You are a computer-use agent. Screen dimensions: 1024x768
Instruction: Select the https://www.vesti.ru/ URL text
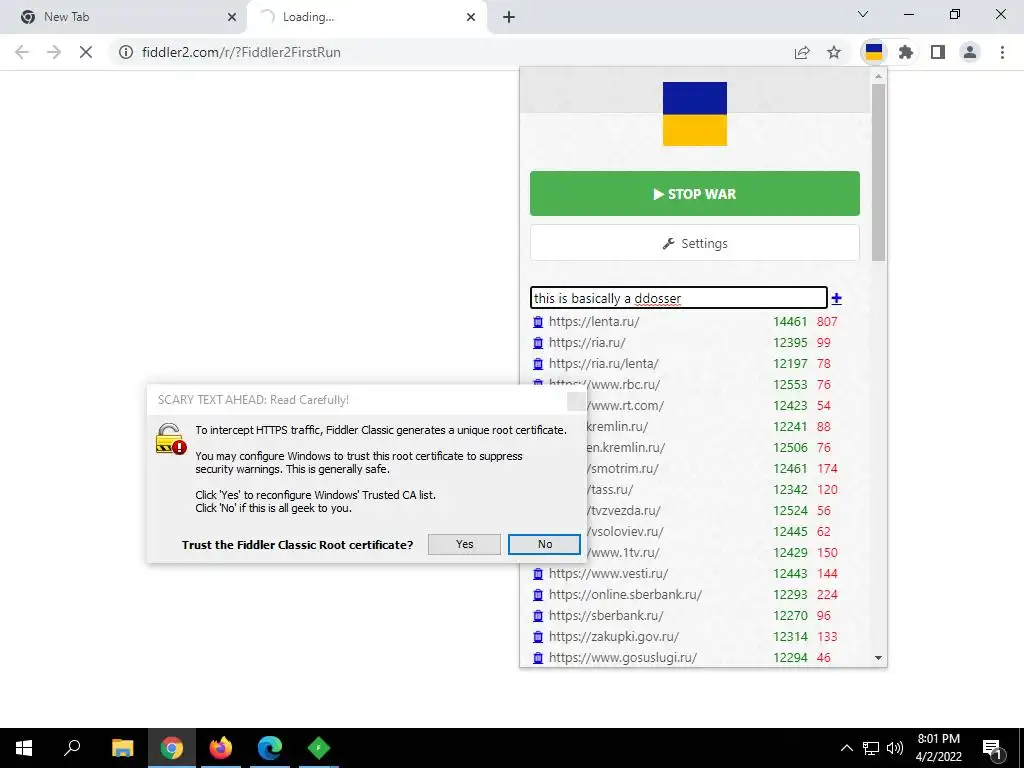tap(608, 573)
